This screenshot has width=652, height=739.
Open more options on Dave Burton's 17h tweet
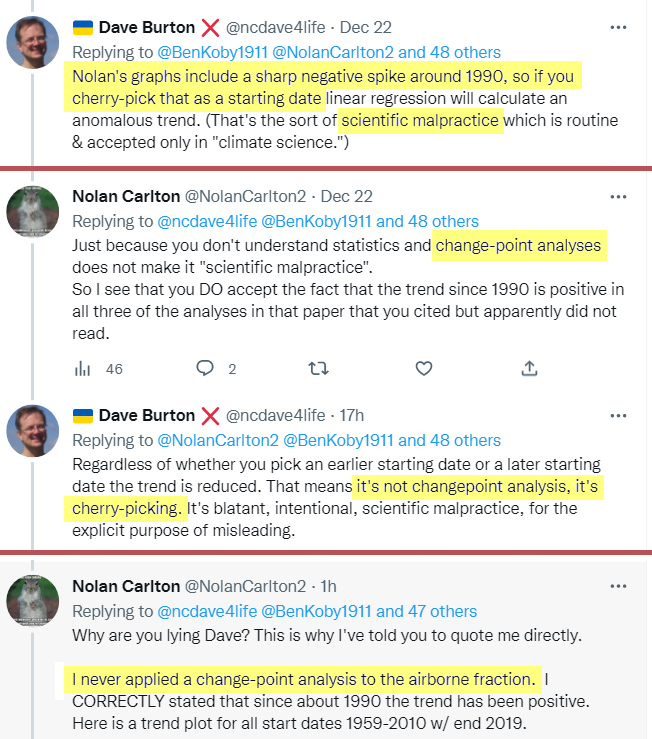tap(620, 414)
